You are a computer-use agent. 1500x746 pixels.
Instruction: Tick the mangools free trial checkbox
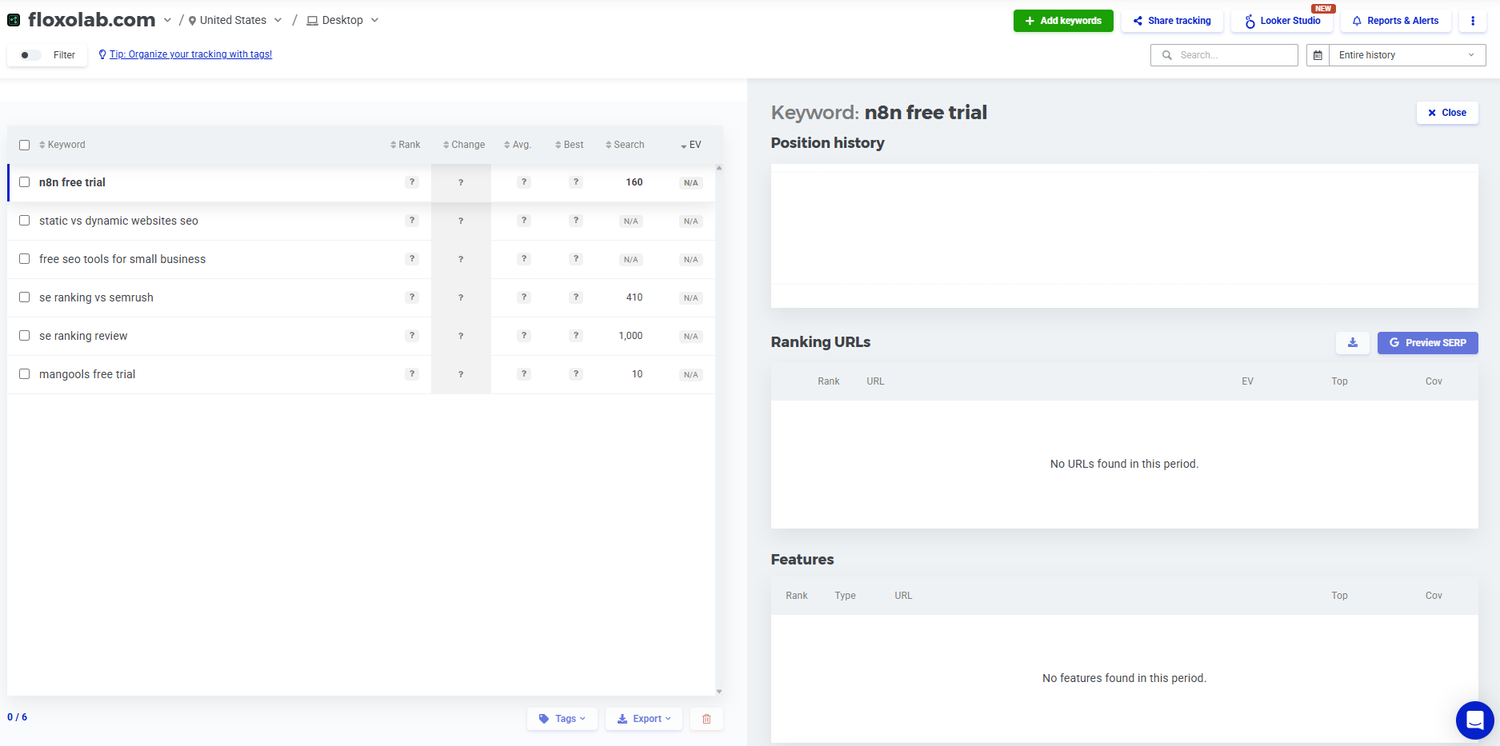pos(25,374)
